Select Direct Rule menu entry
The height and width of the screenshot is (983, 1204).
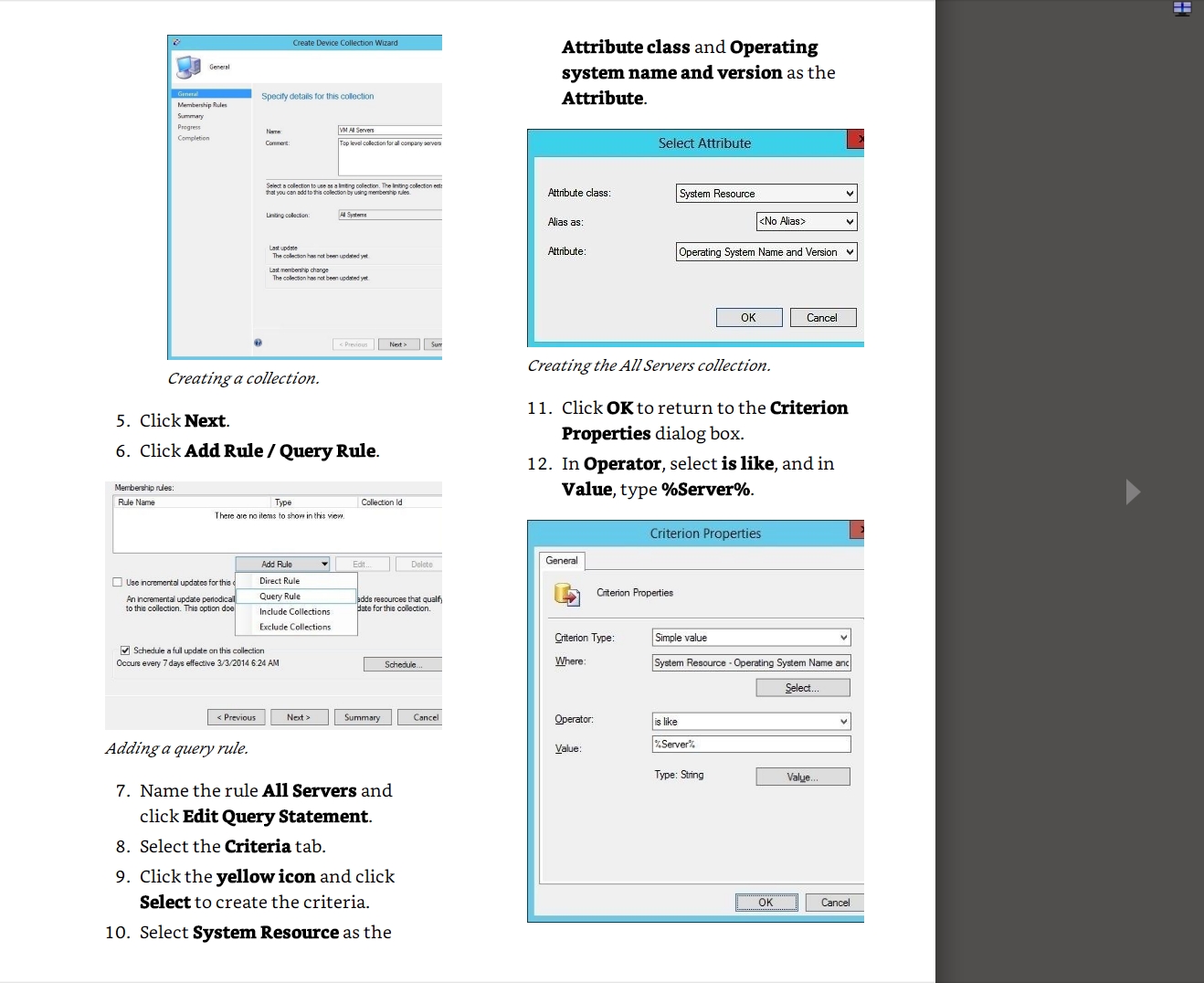pos(280,581)
